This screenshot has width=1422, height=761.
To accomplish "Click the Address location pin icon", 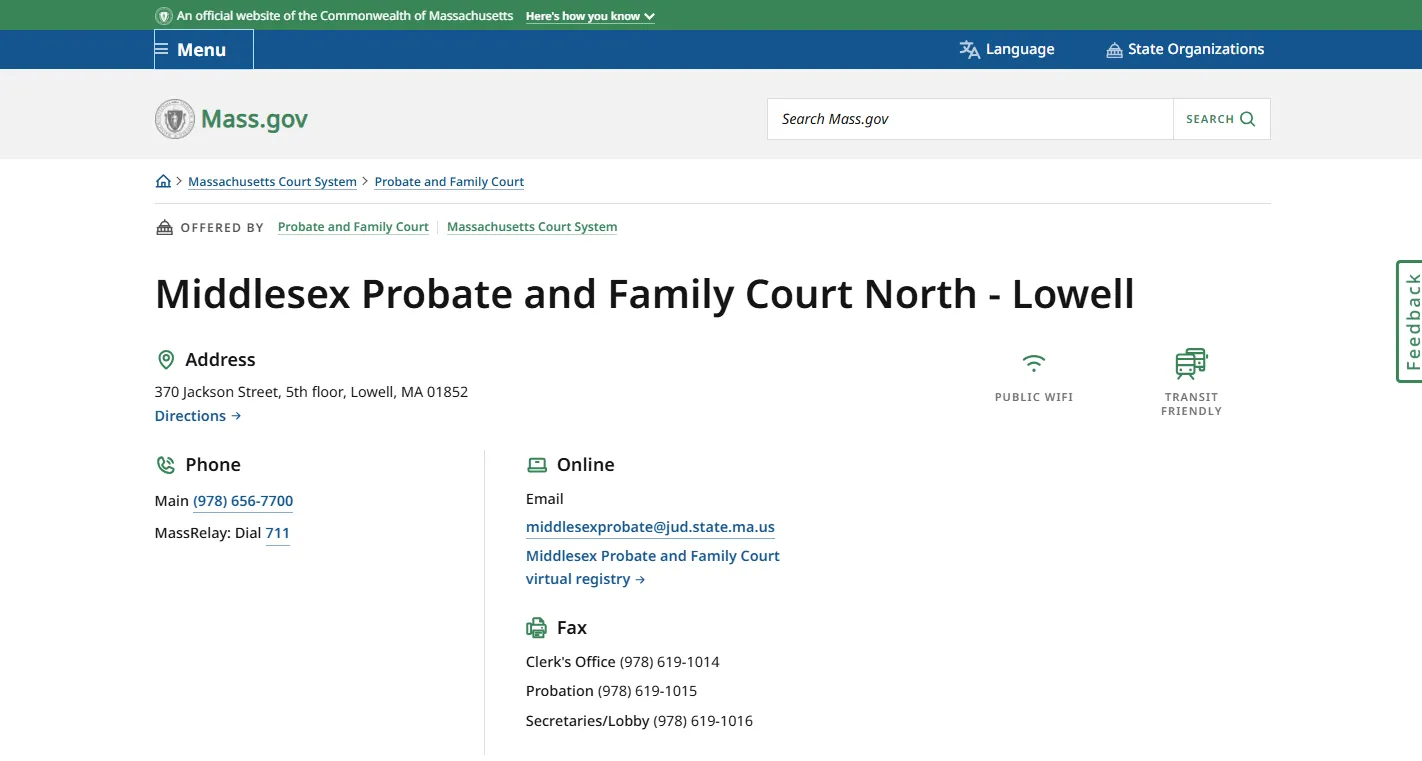I will click(x=166, y=360).
